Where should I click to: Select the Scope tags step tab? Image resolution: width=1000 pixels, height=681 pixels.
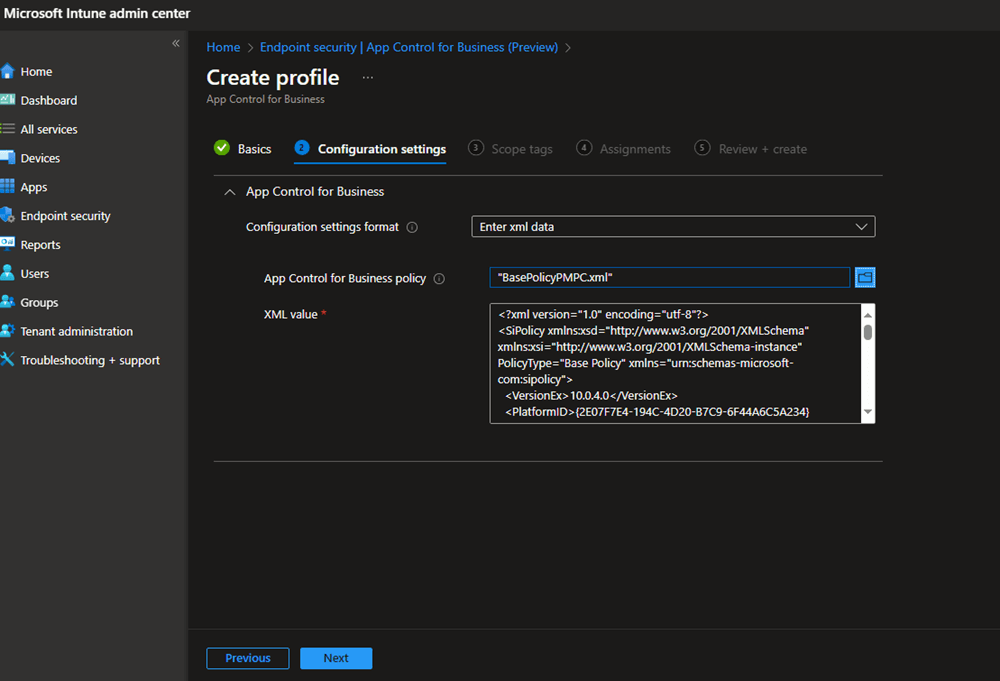click(x=510, y=149)
